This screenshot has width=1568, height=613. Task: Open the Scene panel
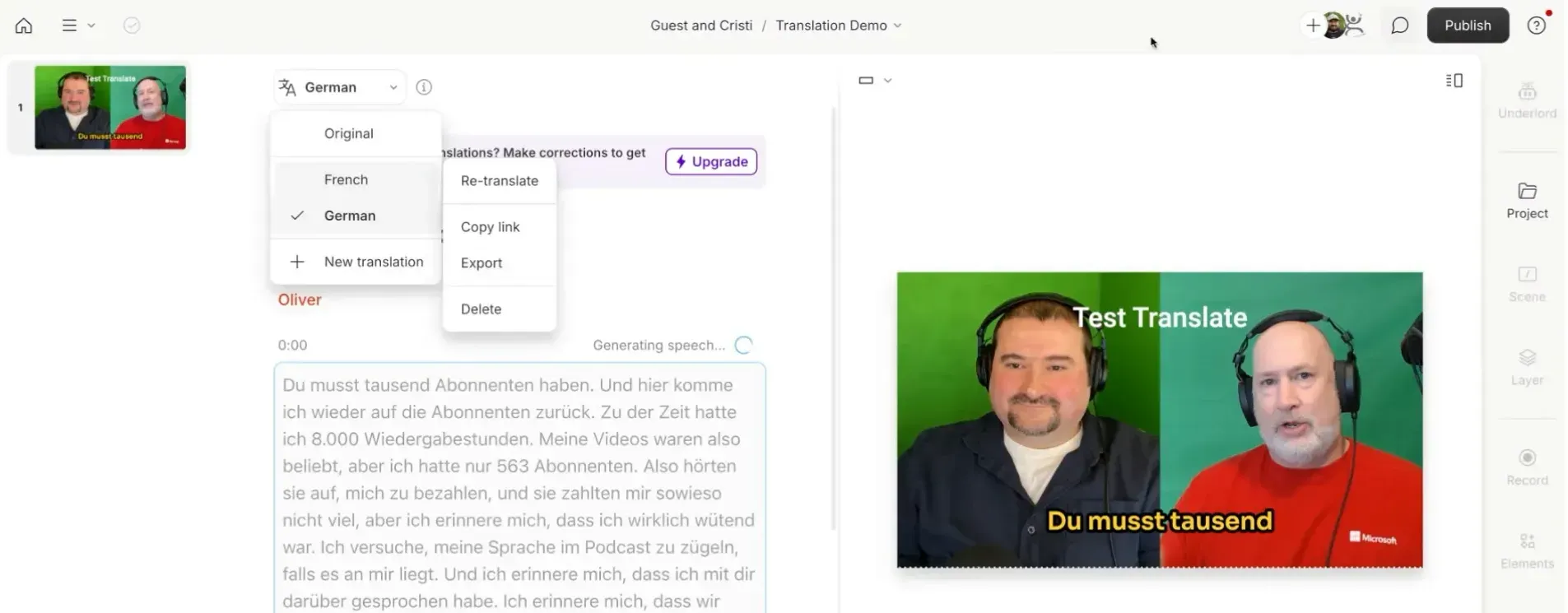coord(1527,284)
